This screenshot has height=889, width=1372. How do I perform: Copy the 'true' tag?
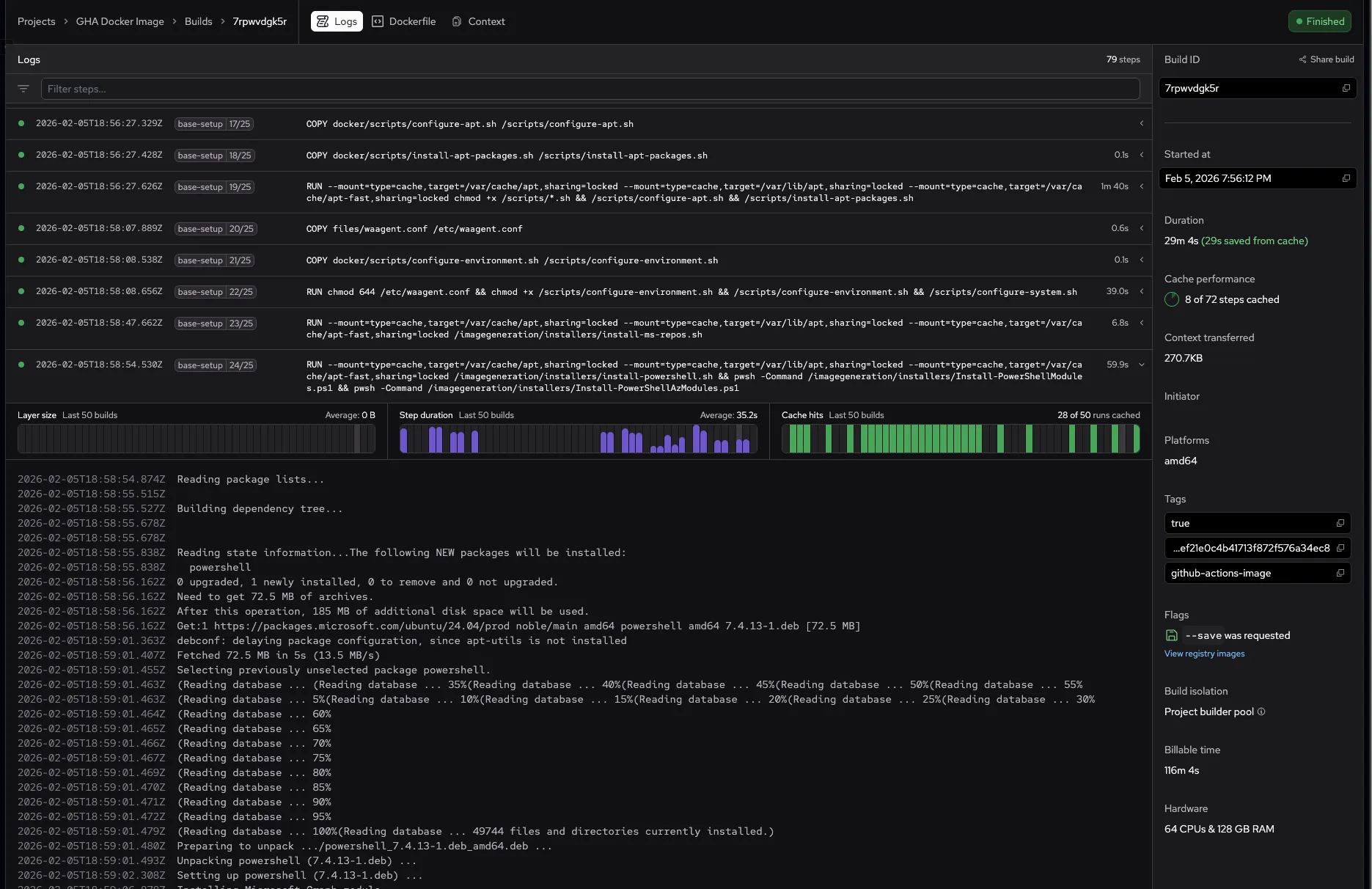coord(1340,523)
